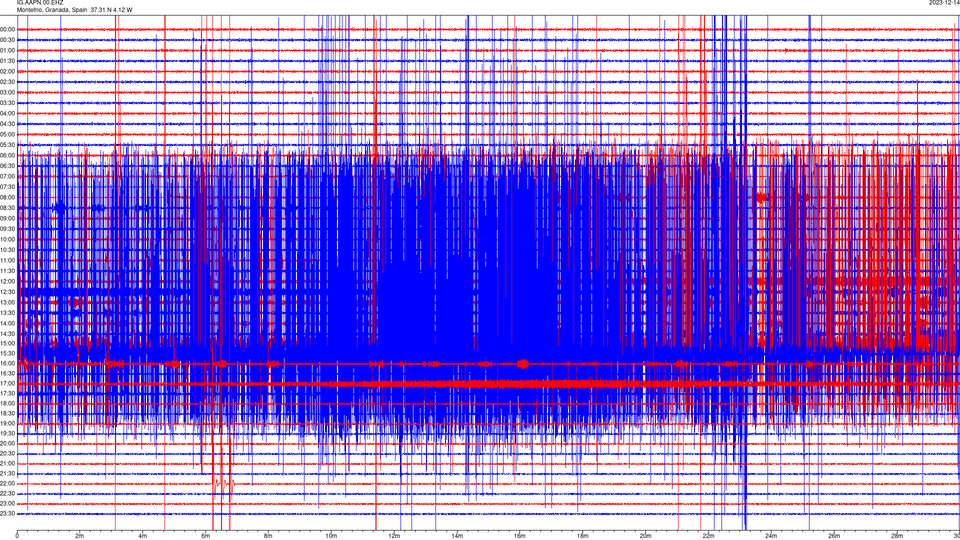Screen dimensions: 960x540
Task: Click the 14m axis tick label
Action: tap(457, 536)
